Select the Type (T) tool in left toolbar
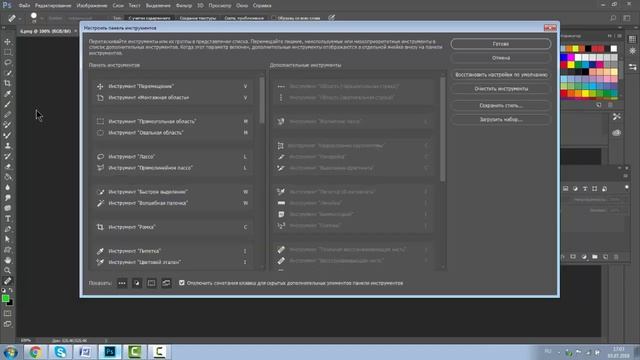 pos(8,218)
